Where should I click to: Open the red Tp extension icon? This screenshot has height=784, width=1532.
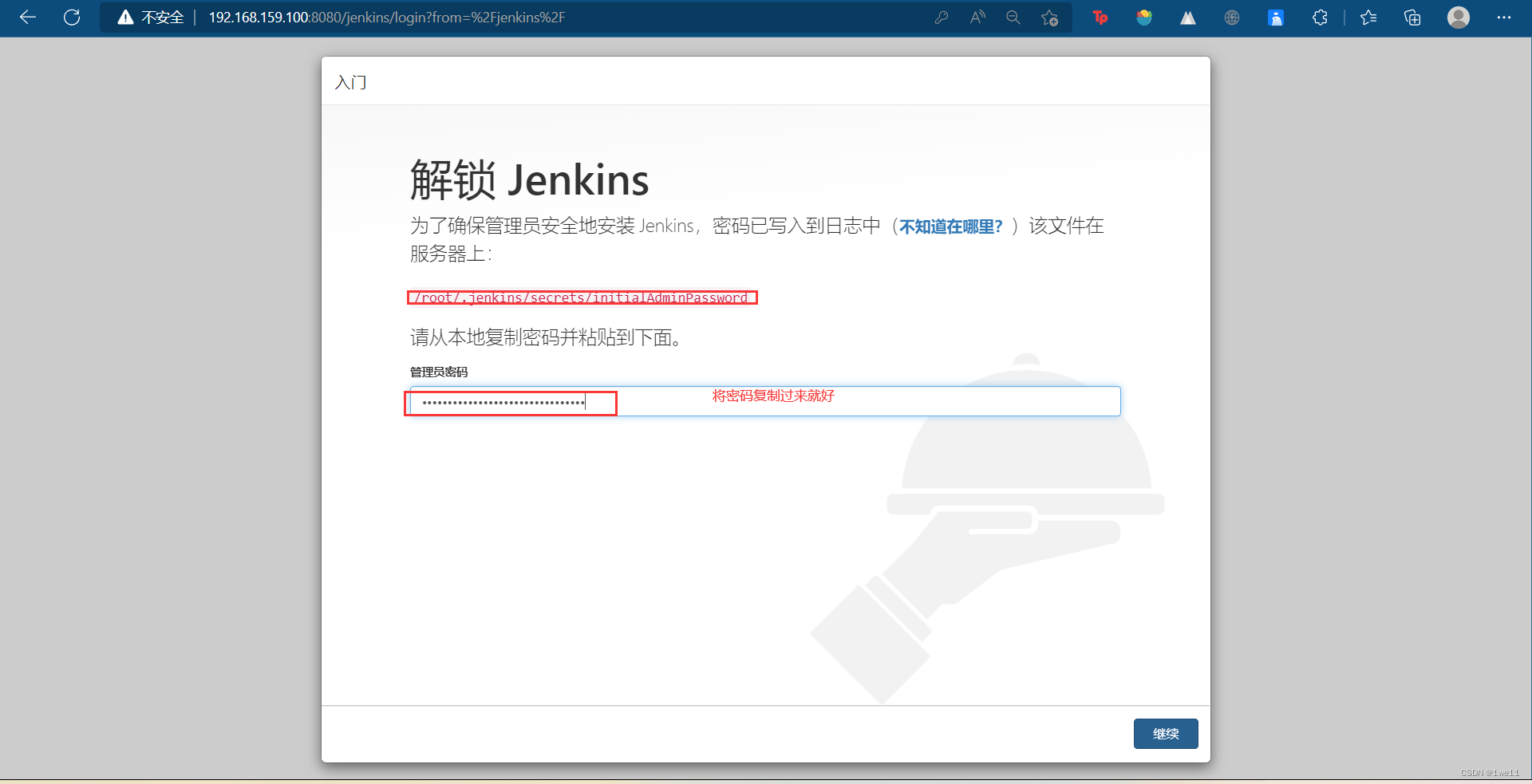coord(1100,18)
